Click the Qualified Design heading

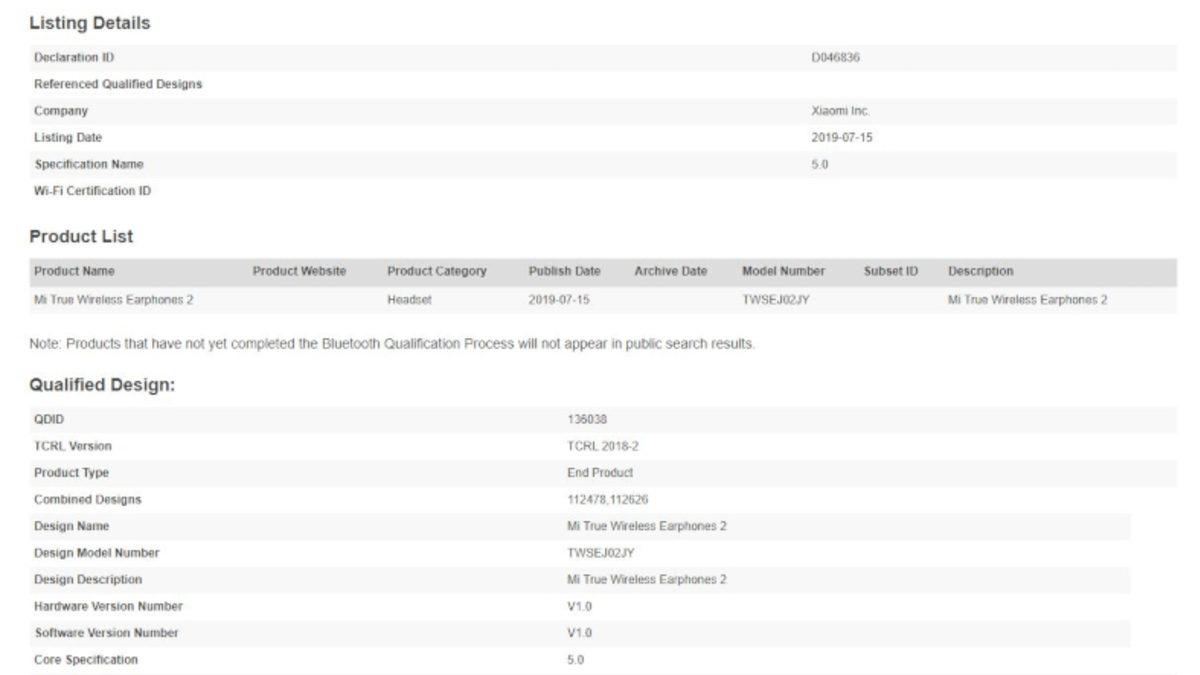(x=102, y=385)
